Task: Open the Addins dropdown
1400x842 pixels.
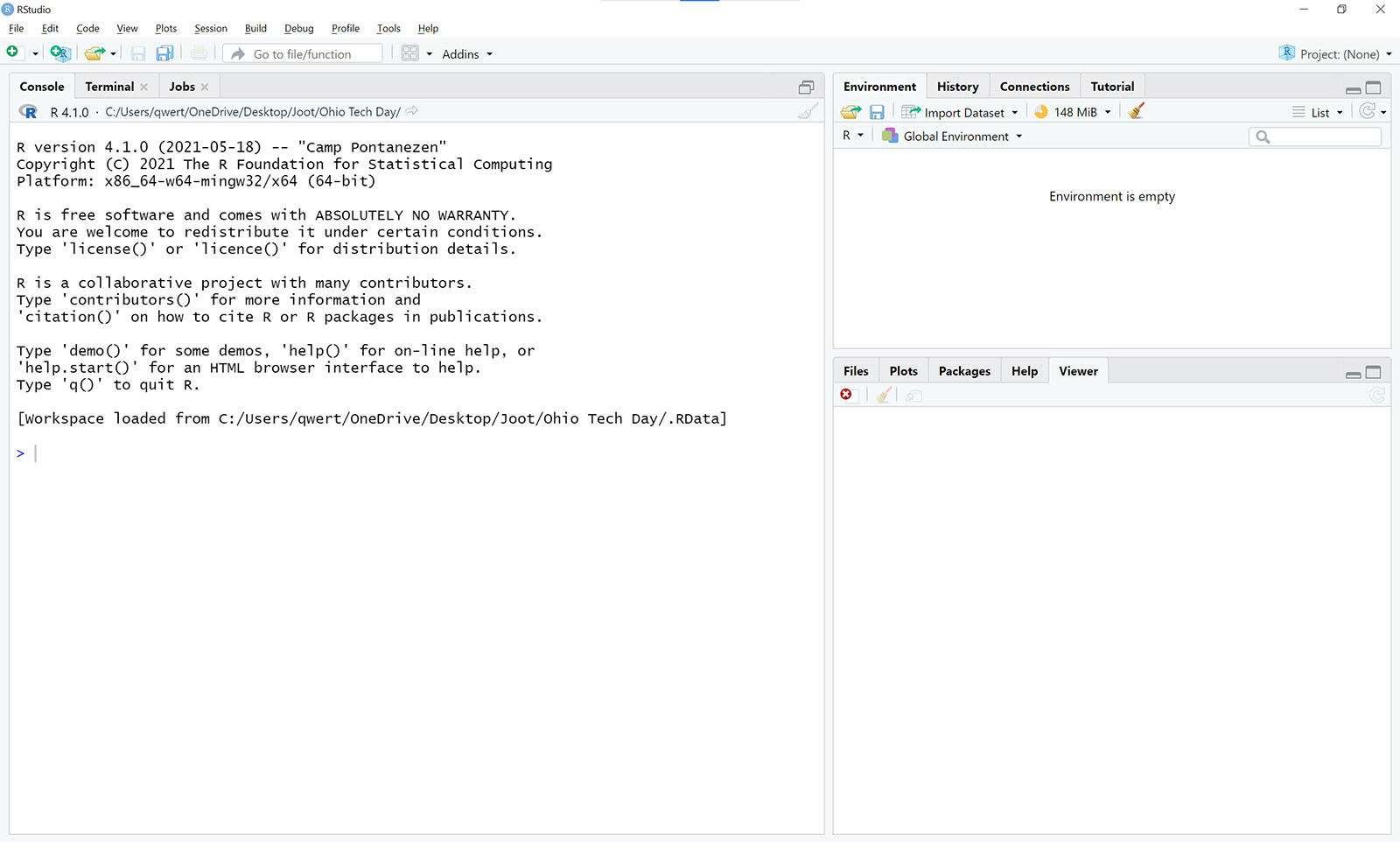Action: (467, 53)
